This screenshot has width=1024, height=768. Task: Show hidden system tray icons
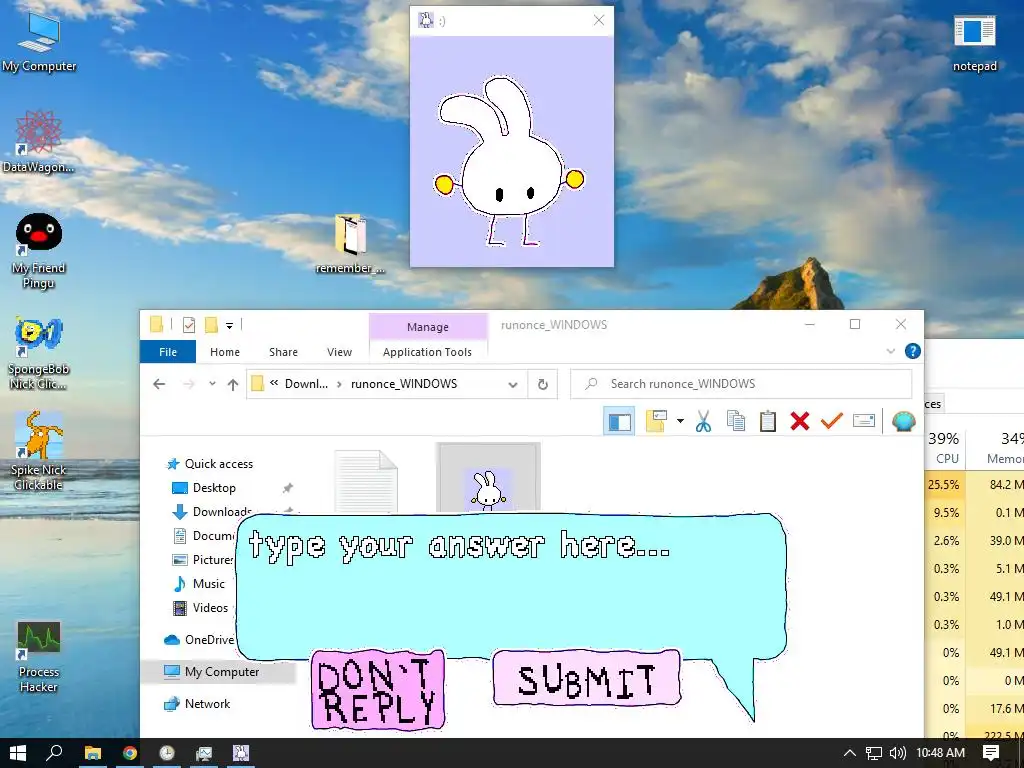pos(850,753)
